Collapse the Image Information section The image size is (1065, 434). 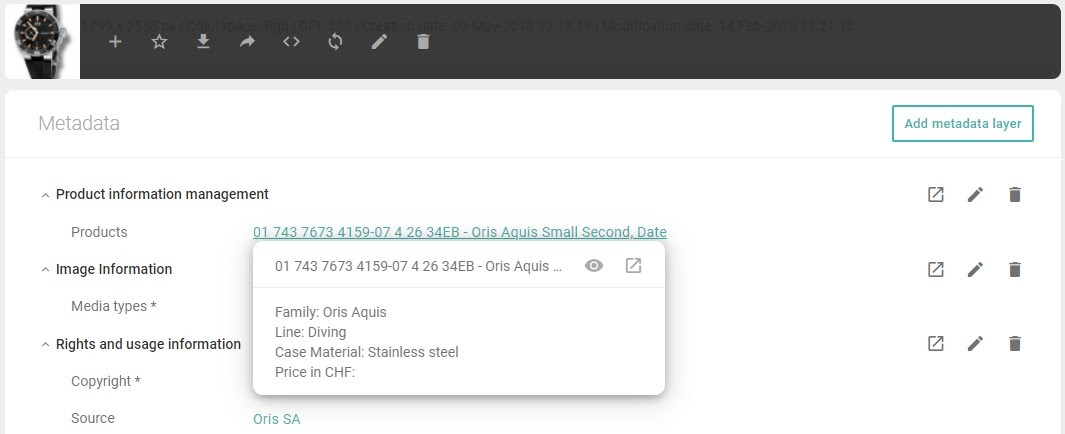click(x=46, y=270)
